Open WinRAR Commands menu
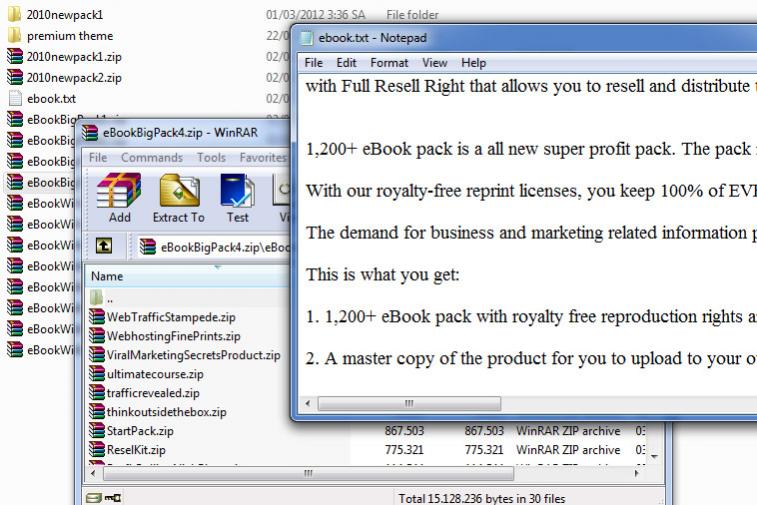Viewport: 757px width, 505px height. [152, 157]
